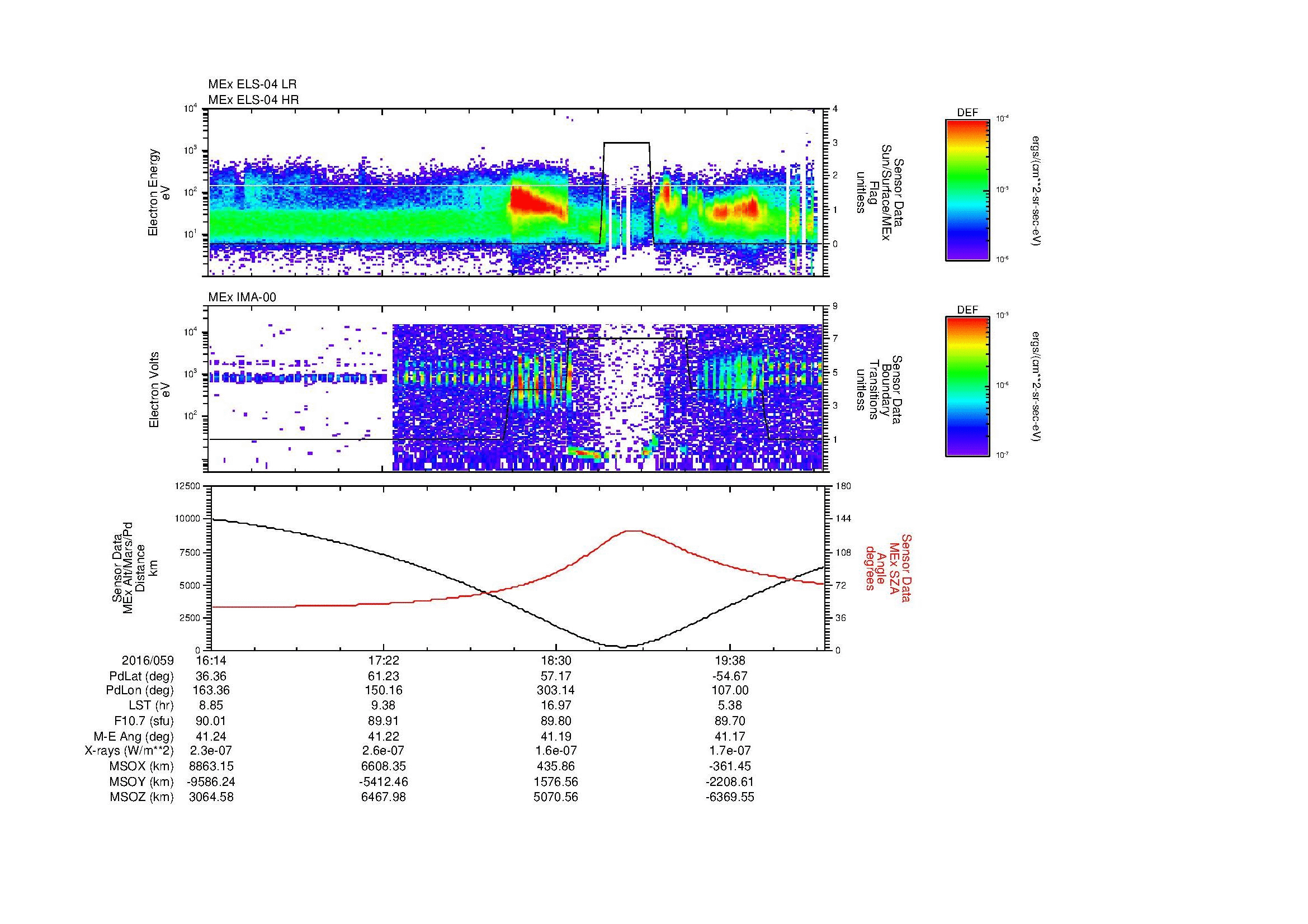The height and width of the screenshot is (924, 1308).
Task: Click the 'LST (hr)' row label
Action: tap(151, 706)
